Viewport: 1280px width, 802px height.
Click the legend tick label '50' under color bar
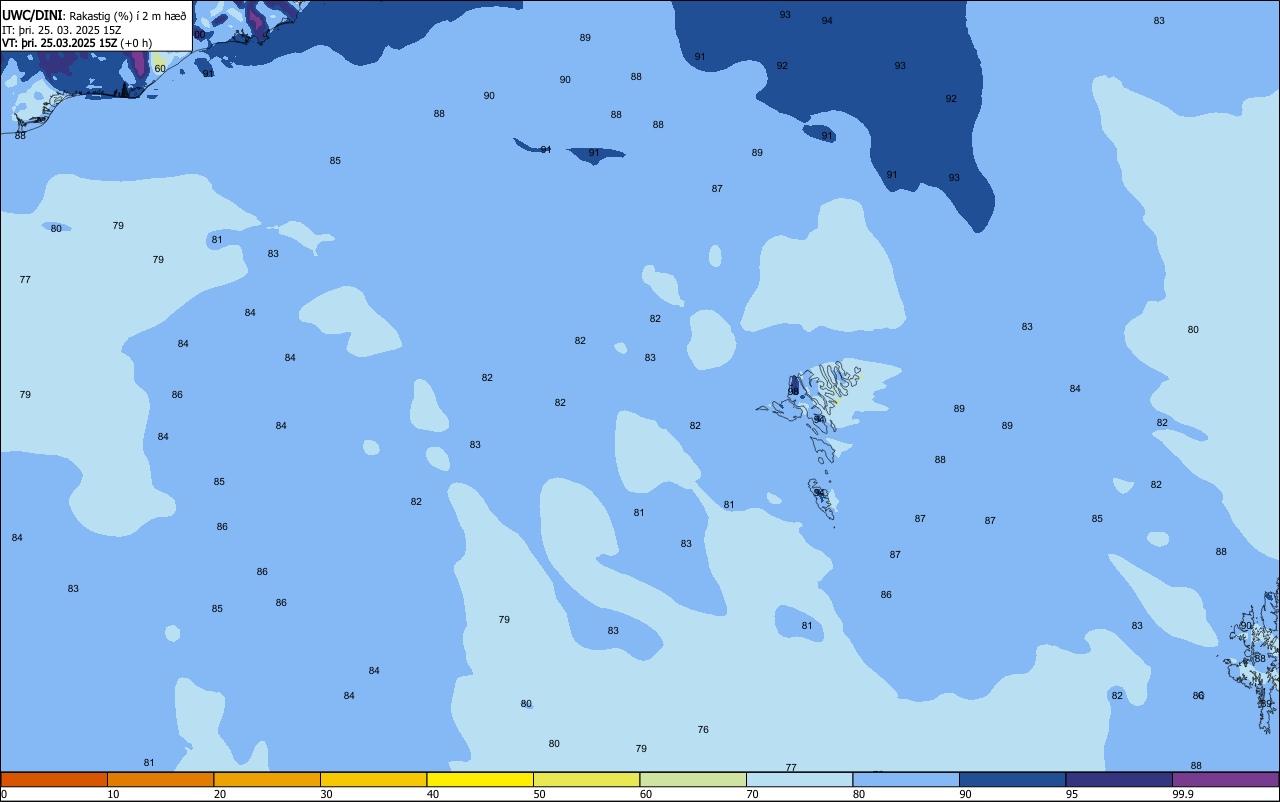[539, 794]
